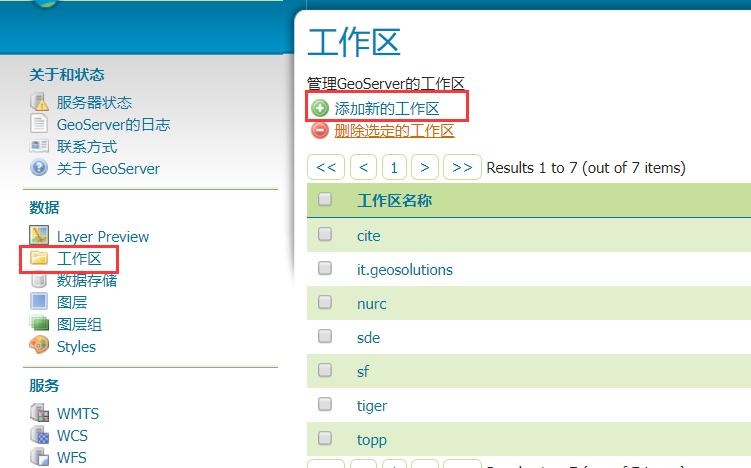Check the sf workspace checkbox
This screenshot has width=751, height=468.
click(325, 370)
